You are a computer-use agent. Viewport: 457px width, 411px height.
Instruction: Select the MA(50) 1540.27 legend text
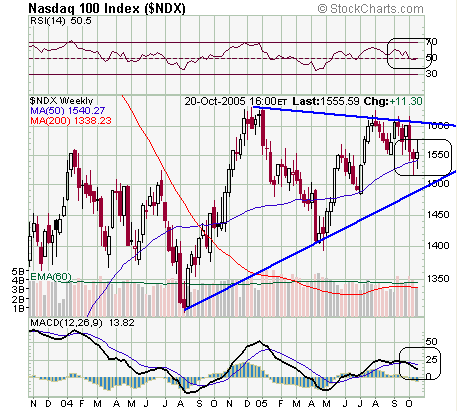tap(68, 111)
